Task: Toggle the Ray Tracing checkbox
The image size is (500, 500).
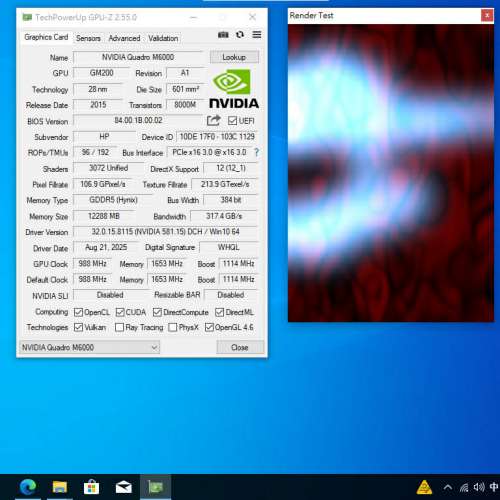Action: click(119, 327)
